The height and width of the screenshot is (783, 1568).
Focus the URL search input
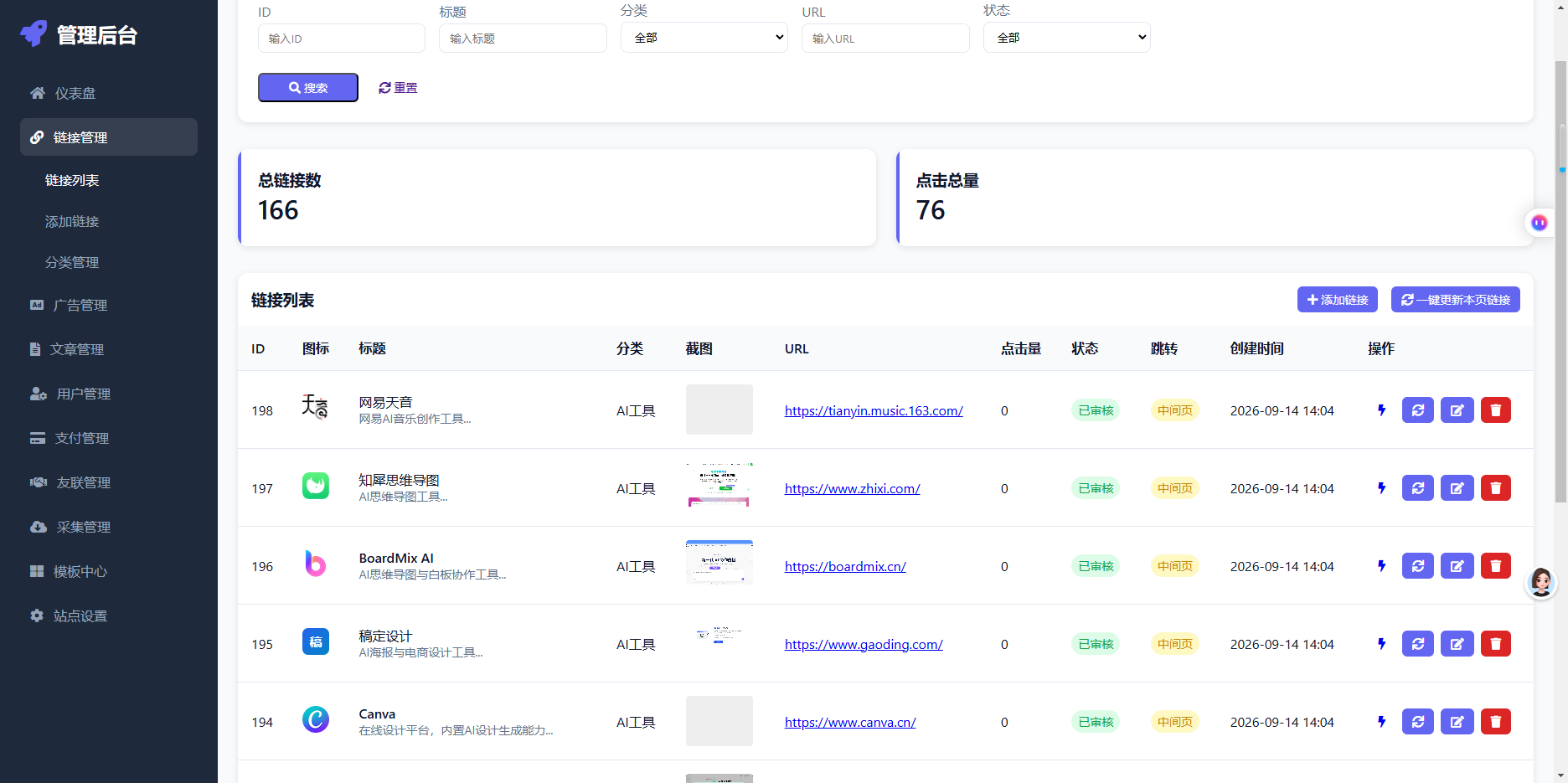point(885,39)
